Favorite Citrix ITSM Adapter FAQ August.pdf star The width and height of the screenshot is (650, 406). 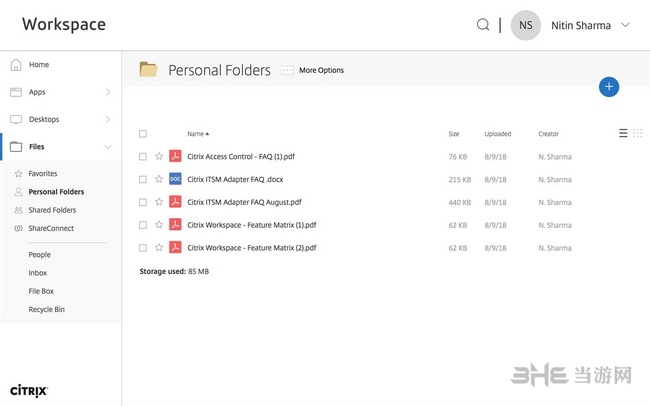pyautogui.click(x=159, y=202)
